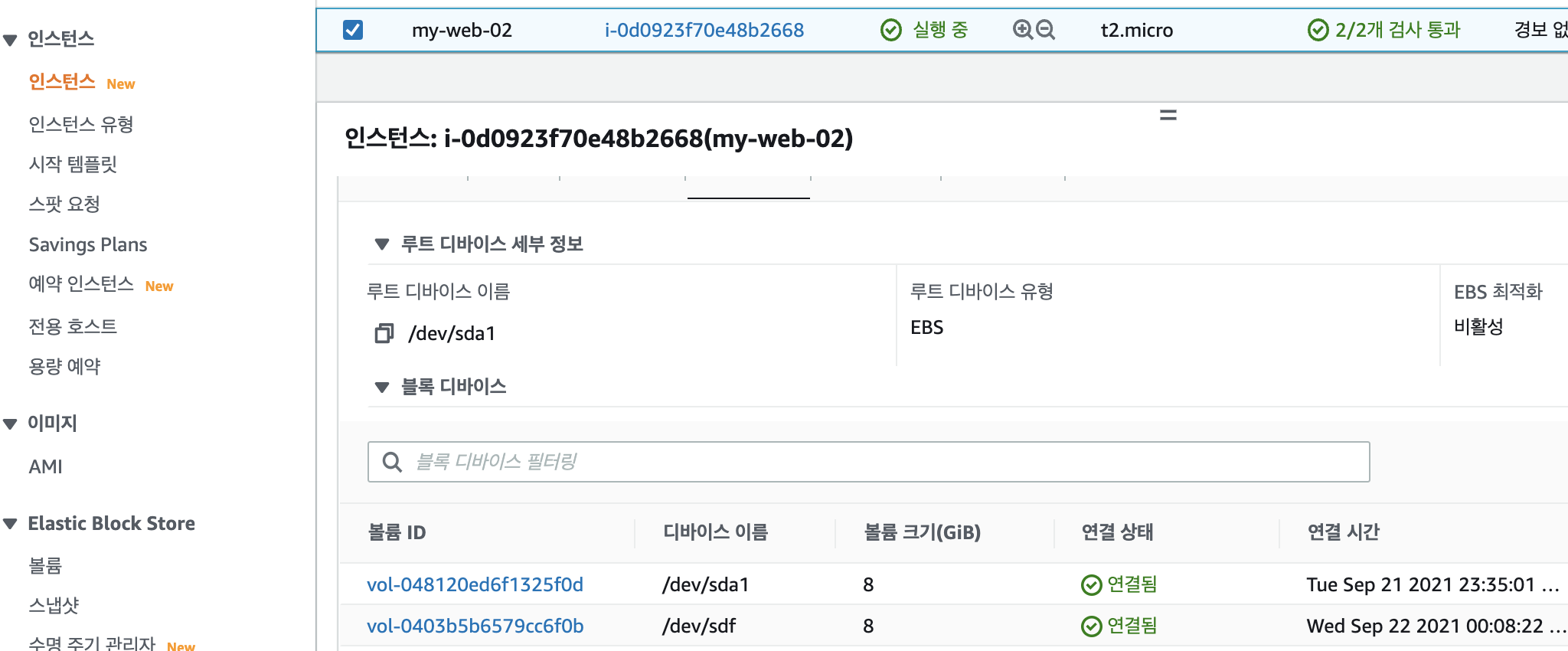Sort by 연결 상태 column header
This screenshot has height=651, width=1568.
(x=1117, y=532)
